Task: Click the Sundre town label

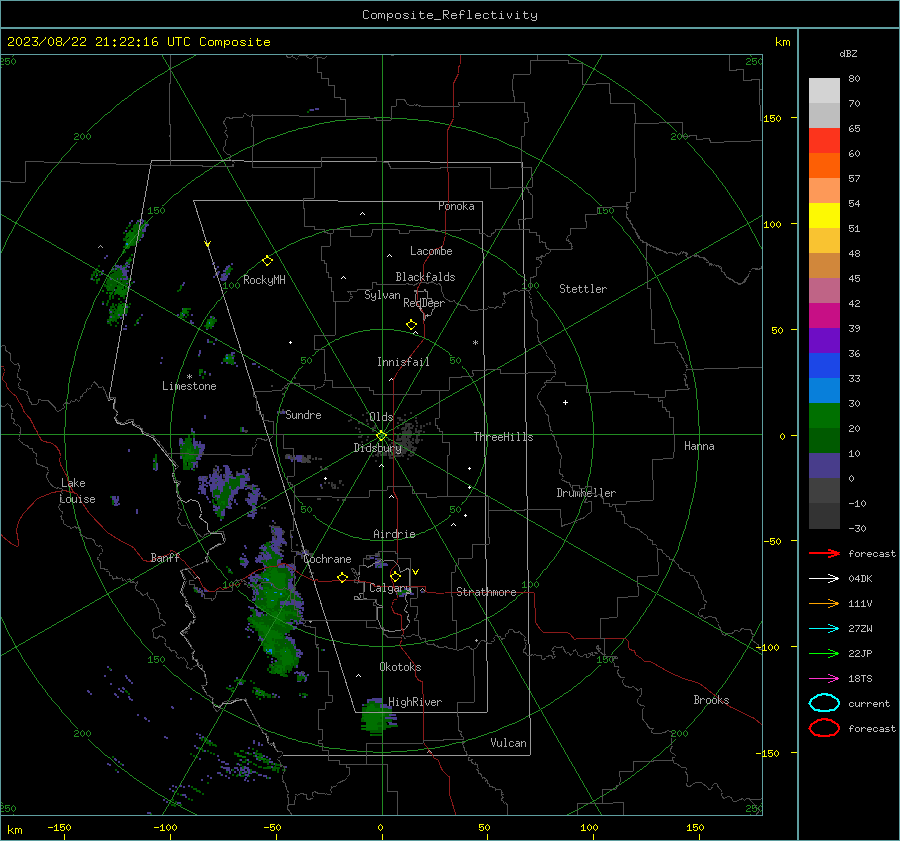Action: point(303,415)
